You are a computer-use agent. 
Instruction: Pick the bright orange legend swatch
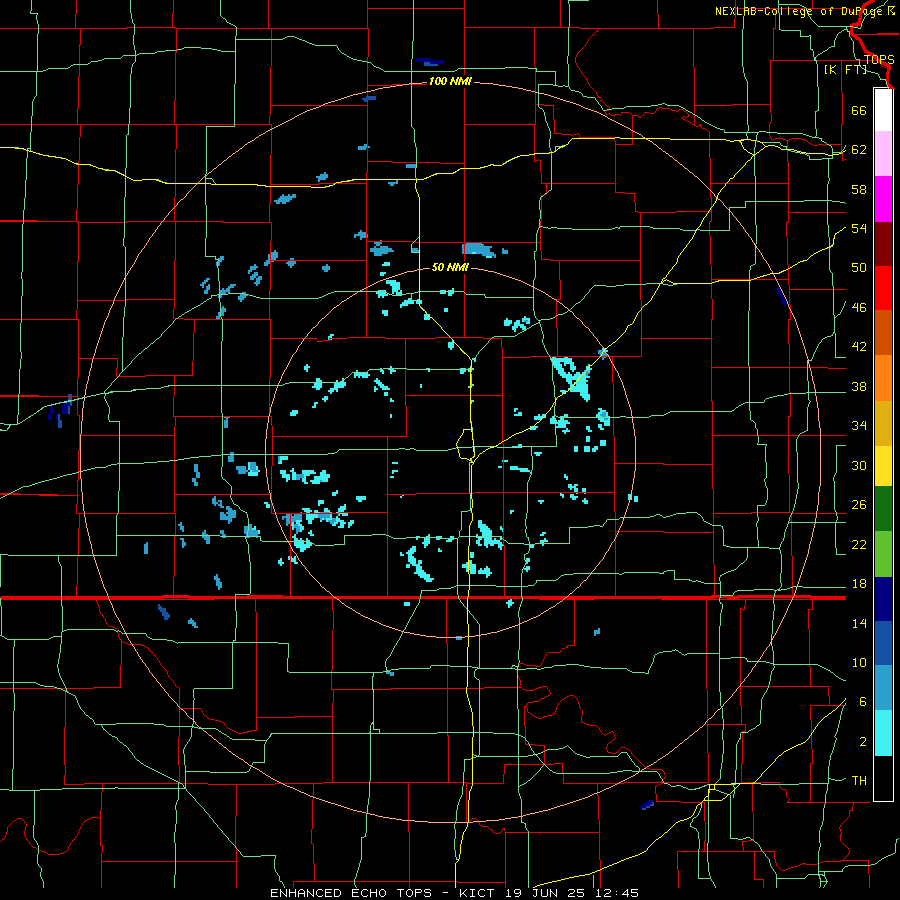[883, 377]
